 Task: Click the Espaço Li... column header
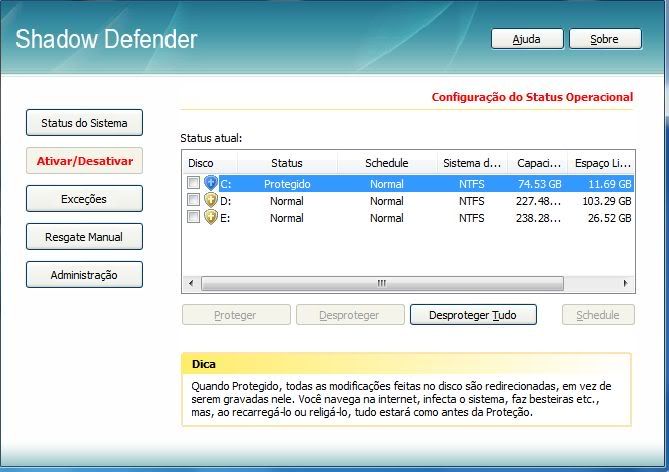[x=601, y=163]
